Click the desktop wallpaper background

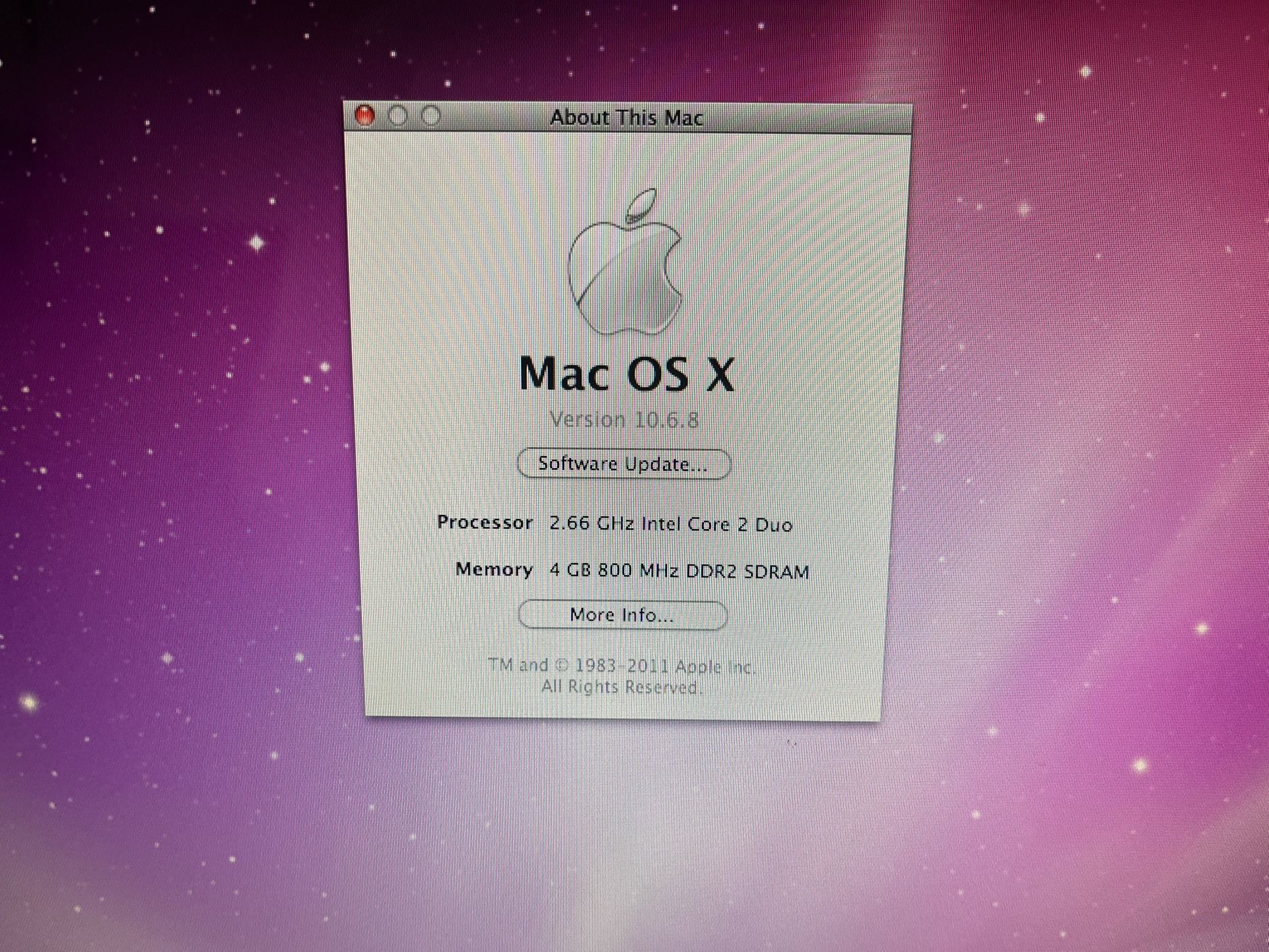165,825
